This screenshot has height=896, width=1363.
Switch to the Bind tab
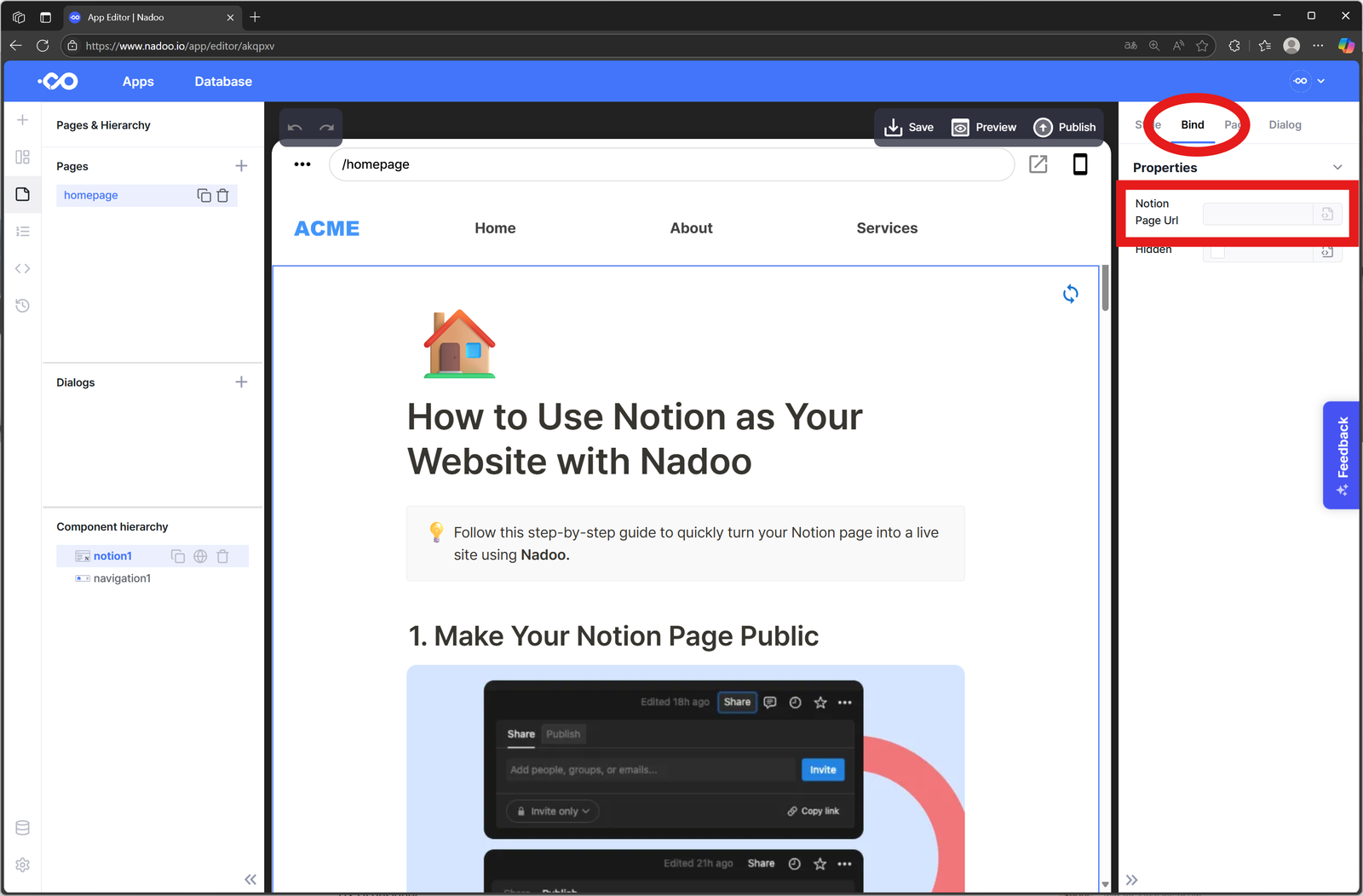1193,125
